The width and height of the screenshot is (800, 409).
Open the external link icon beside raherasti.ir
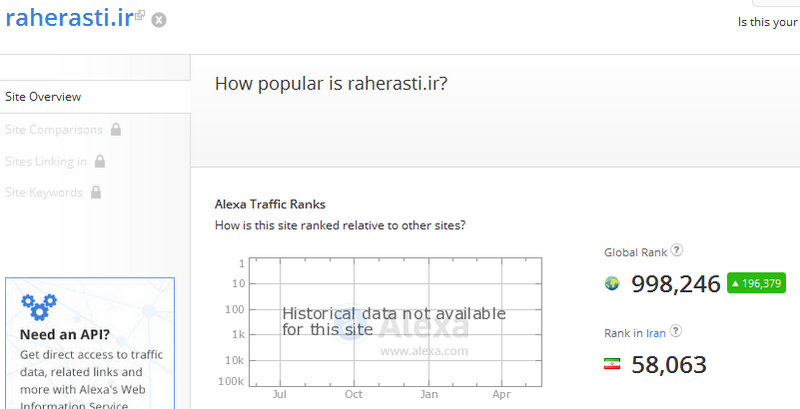tap(140, 15)
